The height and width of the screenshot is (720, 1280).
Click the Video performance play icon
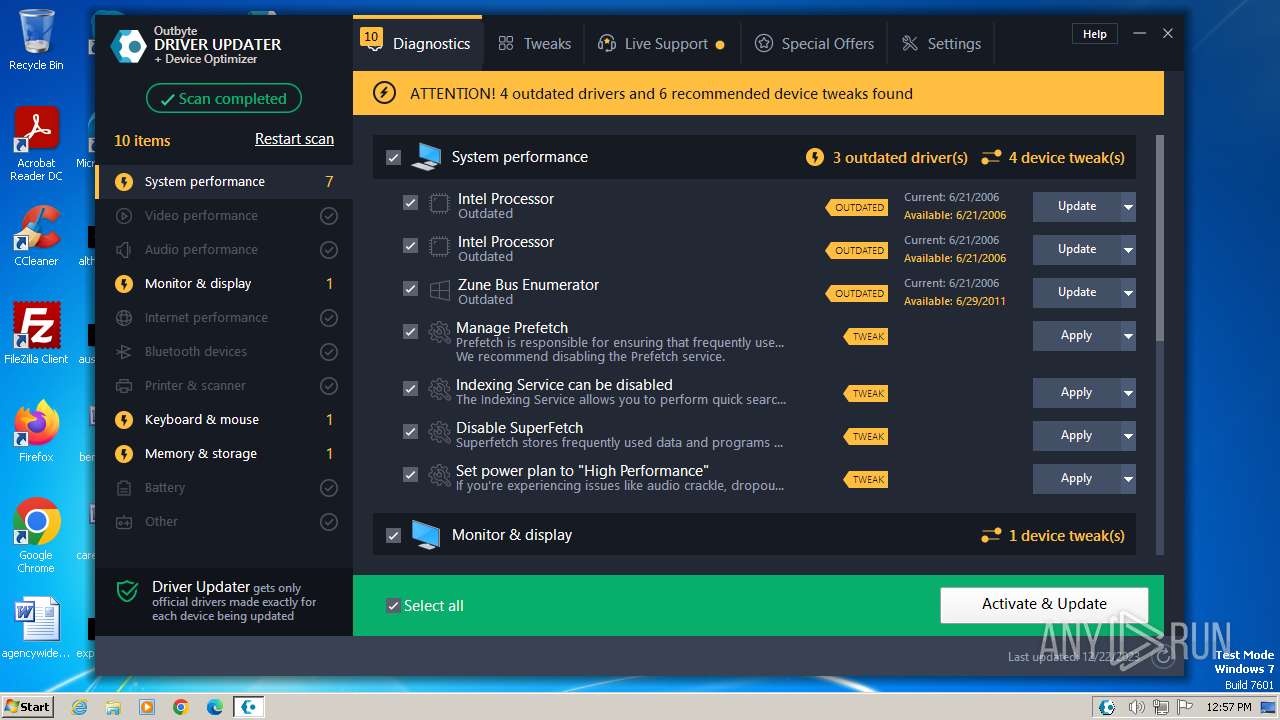click(x=124, y=216)
